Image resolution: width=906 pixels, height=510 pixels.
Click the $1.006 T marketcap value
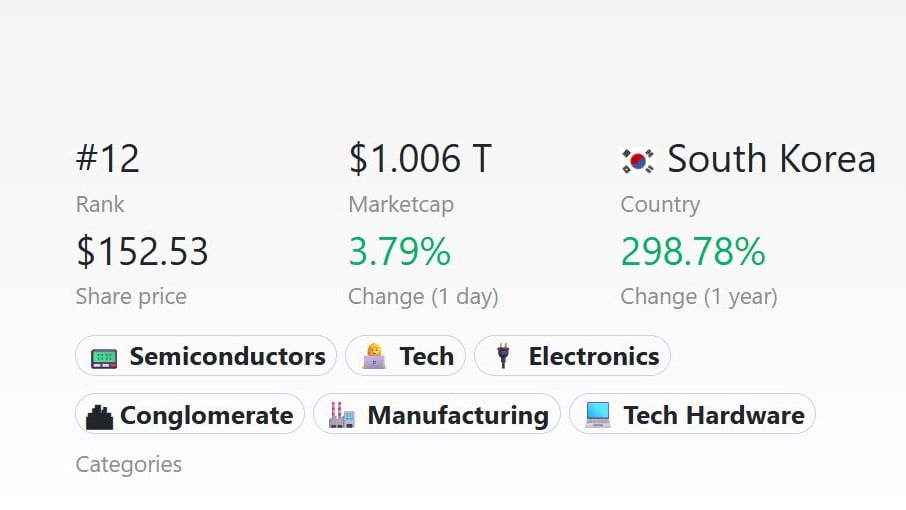[x=420, y=159]
